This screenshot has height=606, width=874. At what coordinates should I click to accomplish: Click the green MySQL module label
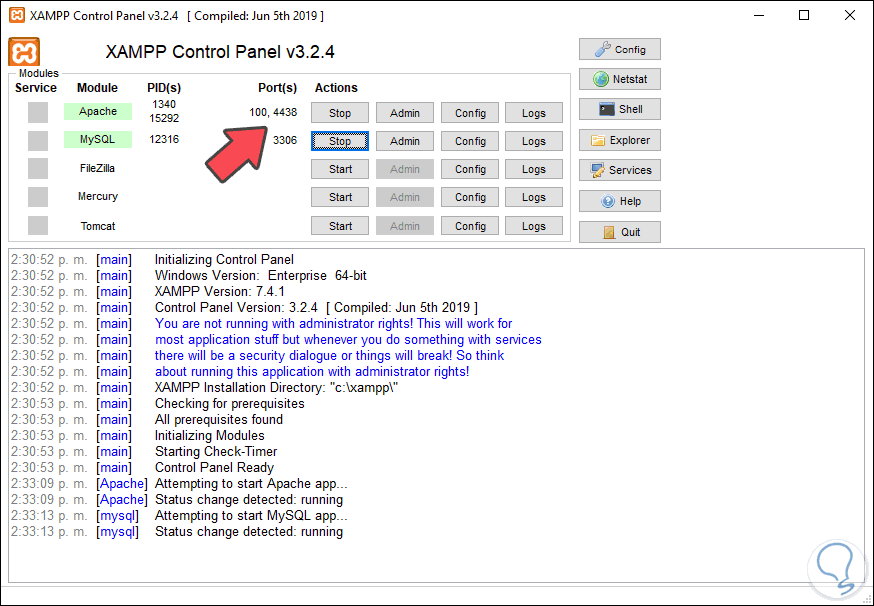[x=98, y=139]
